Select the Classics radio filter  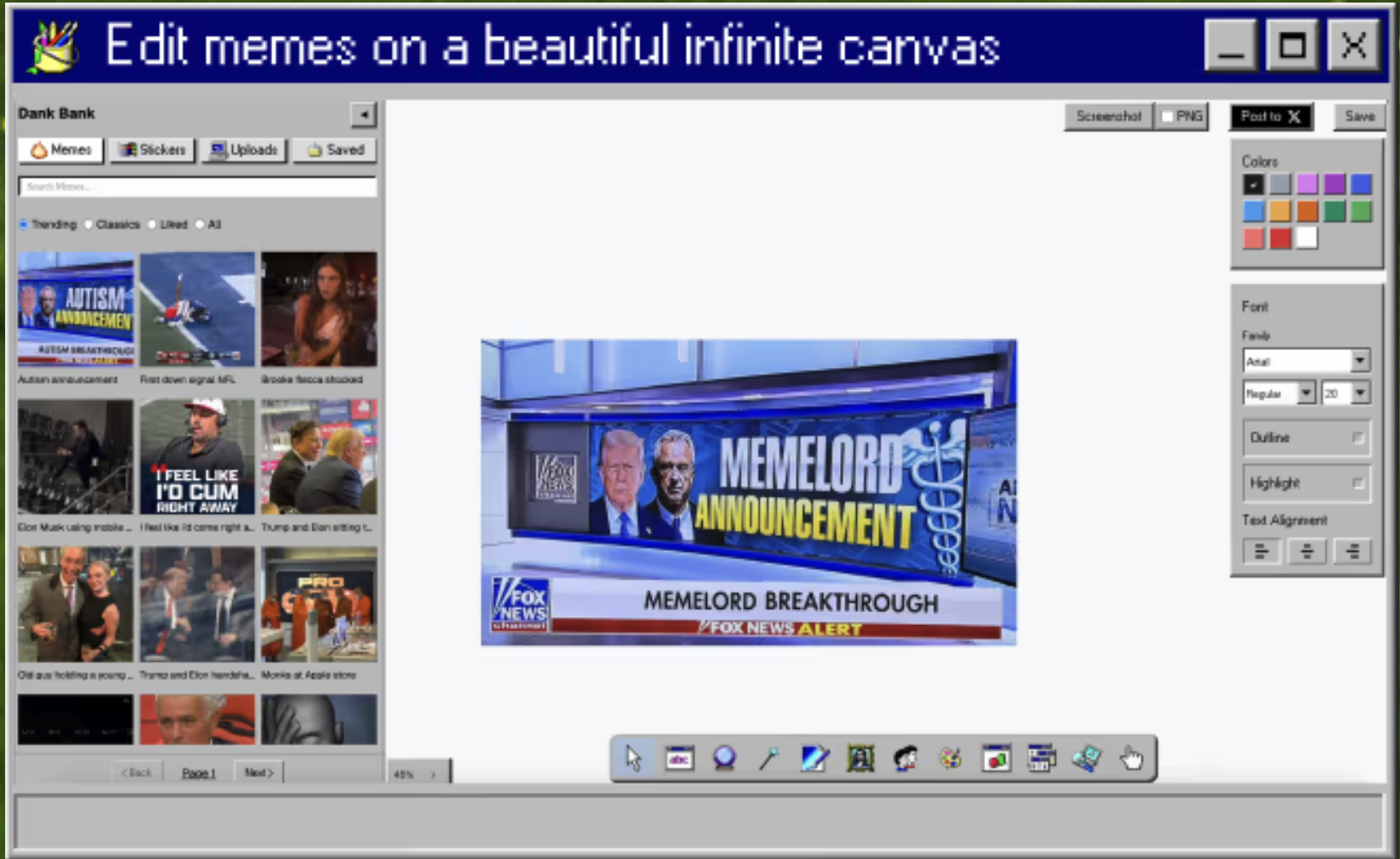coord(88,225)
